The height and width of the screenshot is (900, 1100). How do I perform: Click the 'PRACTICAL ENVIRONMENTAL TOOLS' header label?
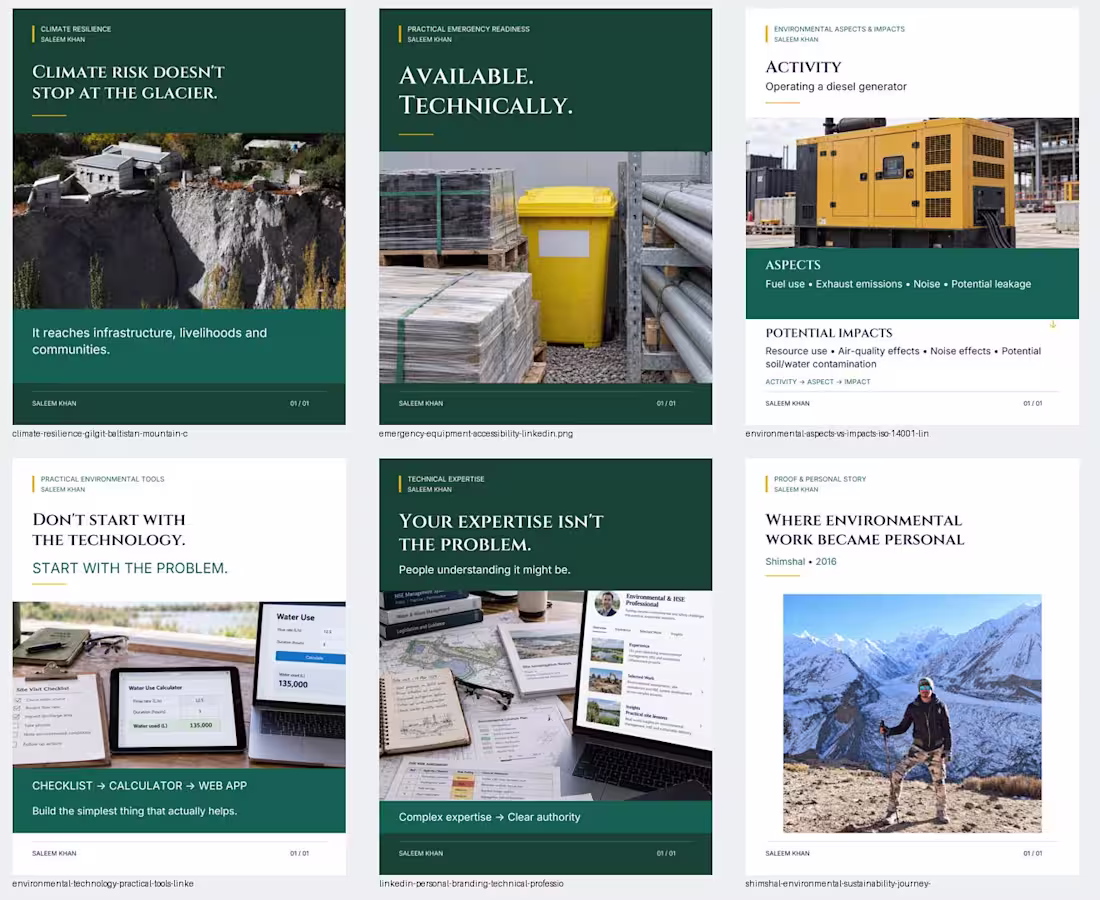tap(102, 479)
